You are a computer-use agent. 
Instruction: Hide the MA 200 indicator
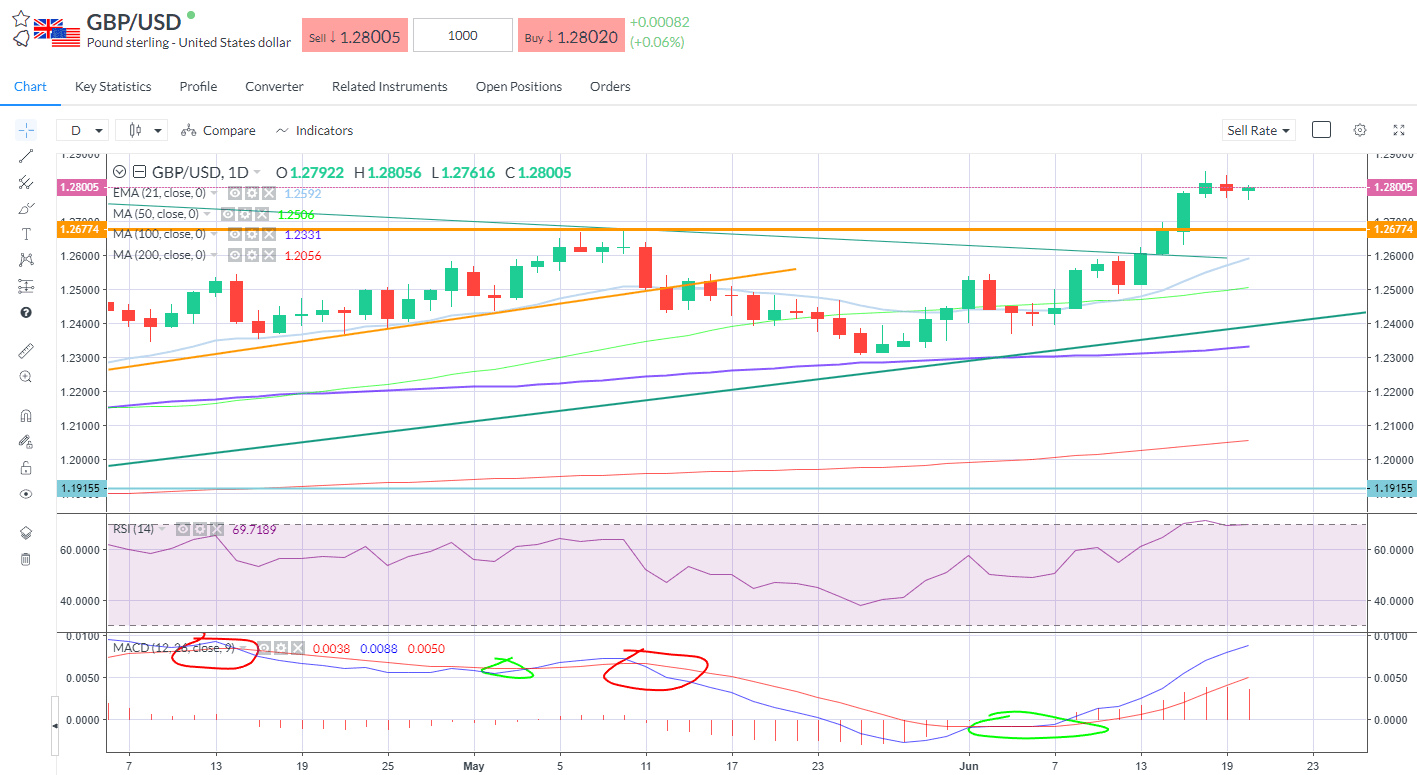pyautogui.click(x=235, y=255)
